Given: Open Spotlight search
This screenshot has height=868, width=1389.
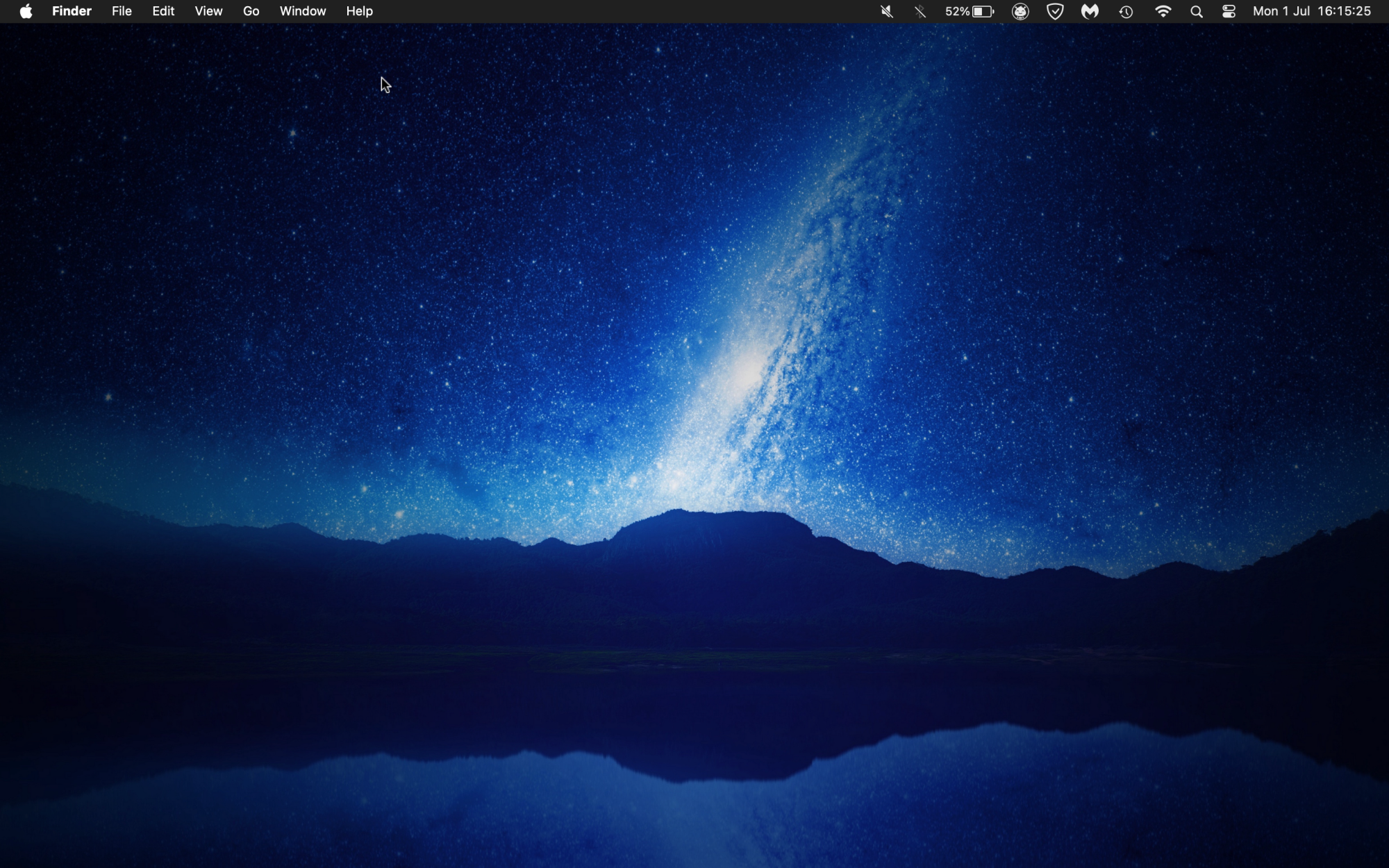Looking at the screenshot, I should tap(1196, 11).
